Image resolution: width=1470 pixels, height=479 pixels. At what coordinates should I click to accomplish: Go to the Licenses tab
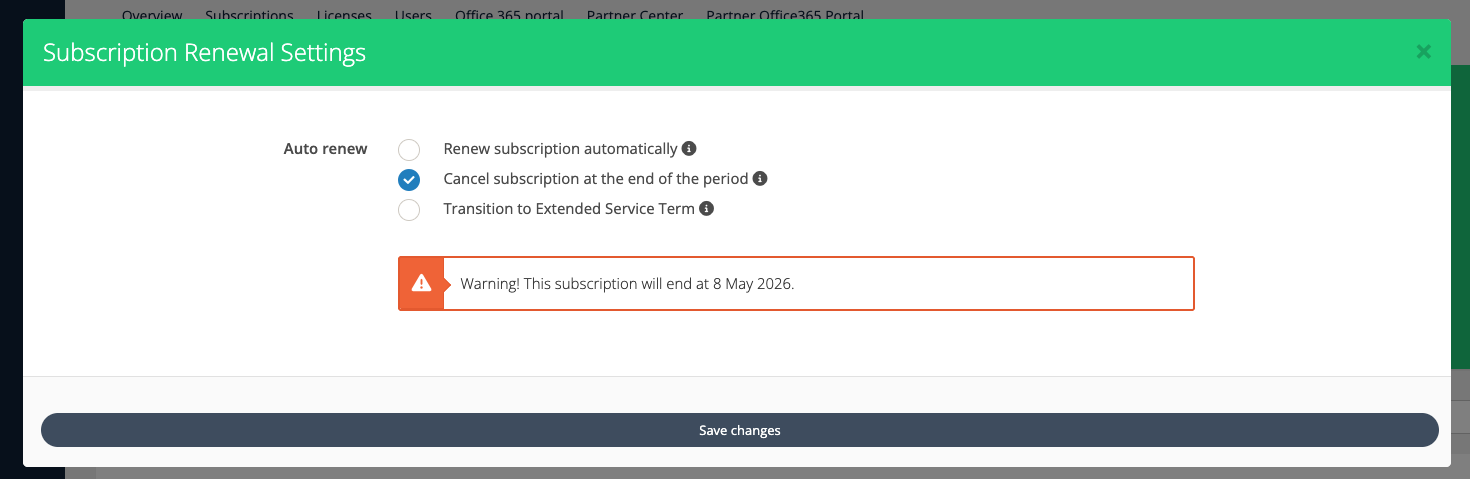click(344, 14)
